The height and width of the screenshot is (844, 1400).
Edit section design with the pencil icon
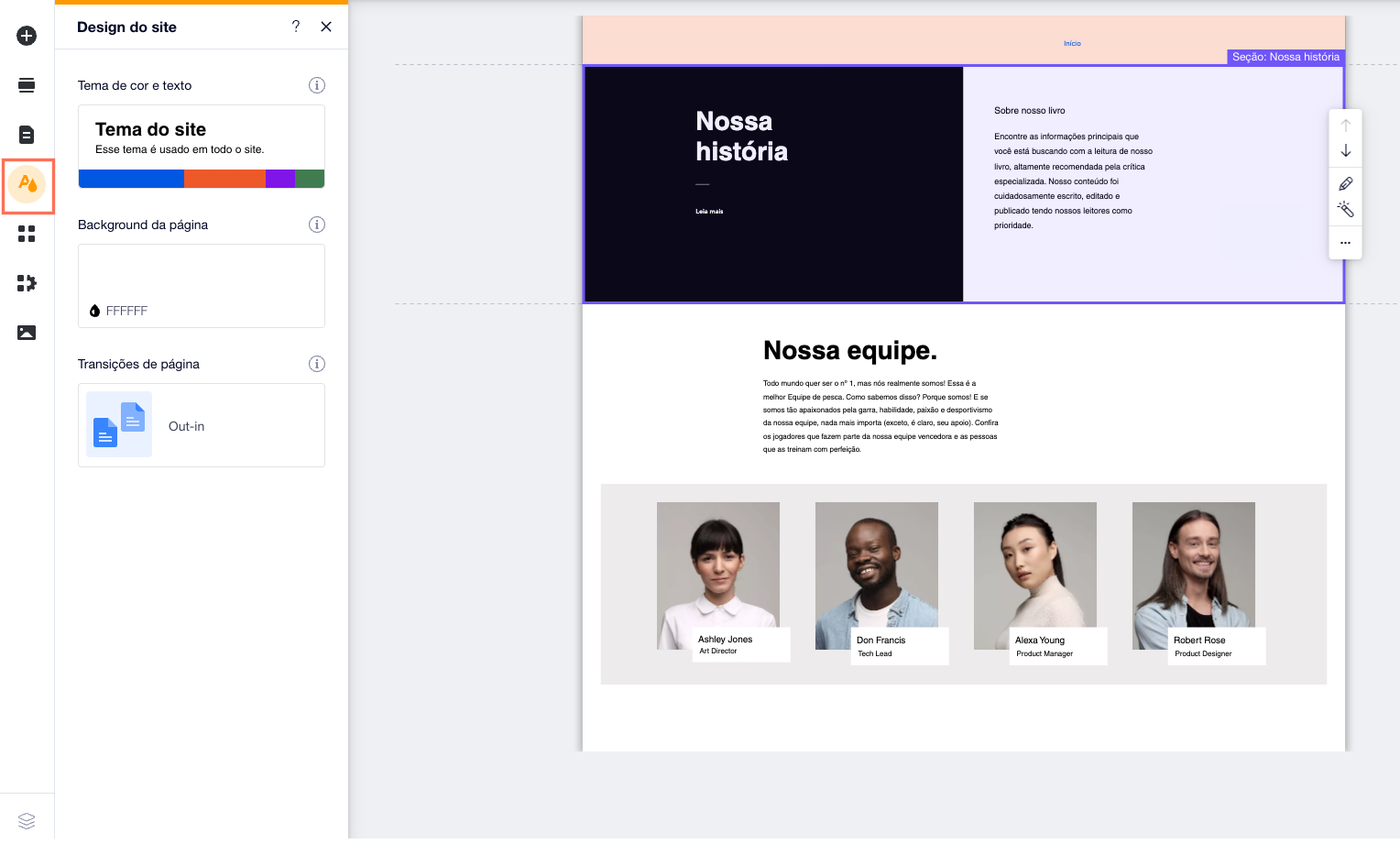[1345, 183]
